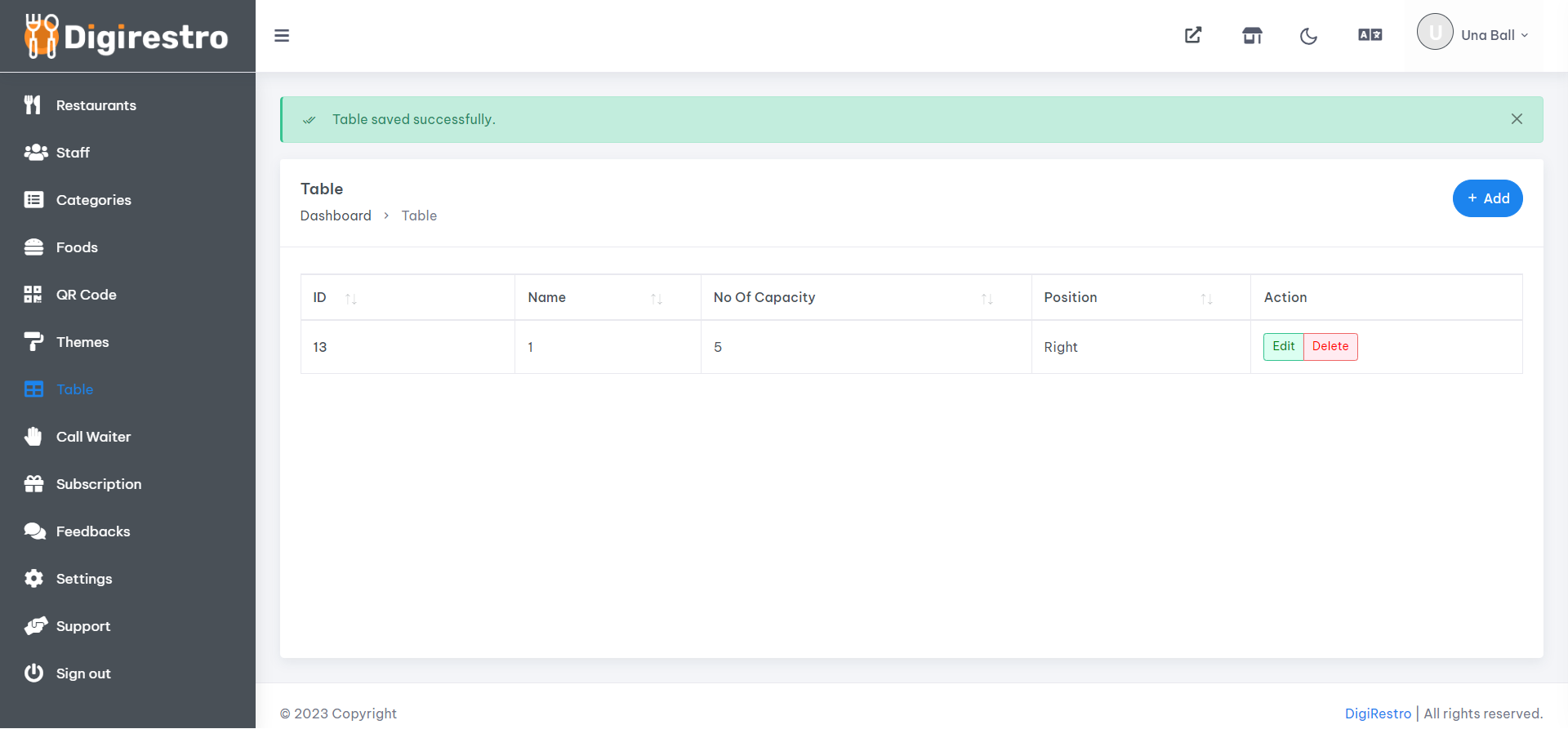This screenshot has width=1568, height=729.
Task: Click the store front icon
Action: click(1252, 35)
